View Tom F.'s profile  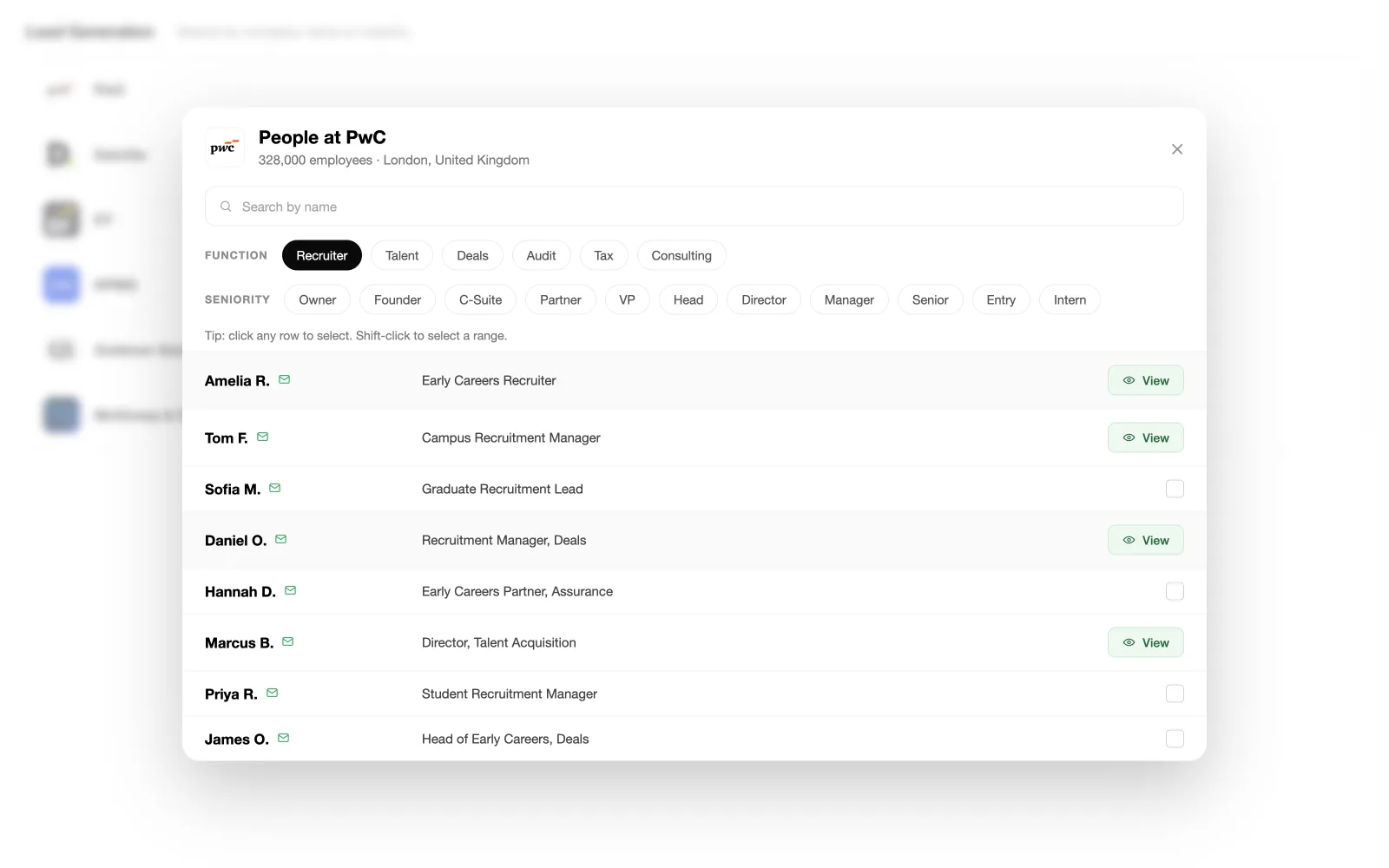pos(1145,437)
